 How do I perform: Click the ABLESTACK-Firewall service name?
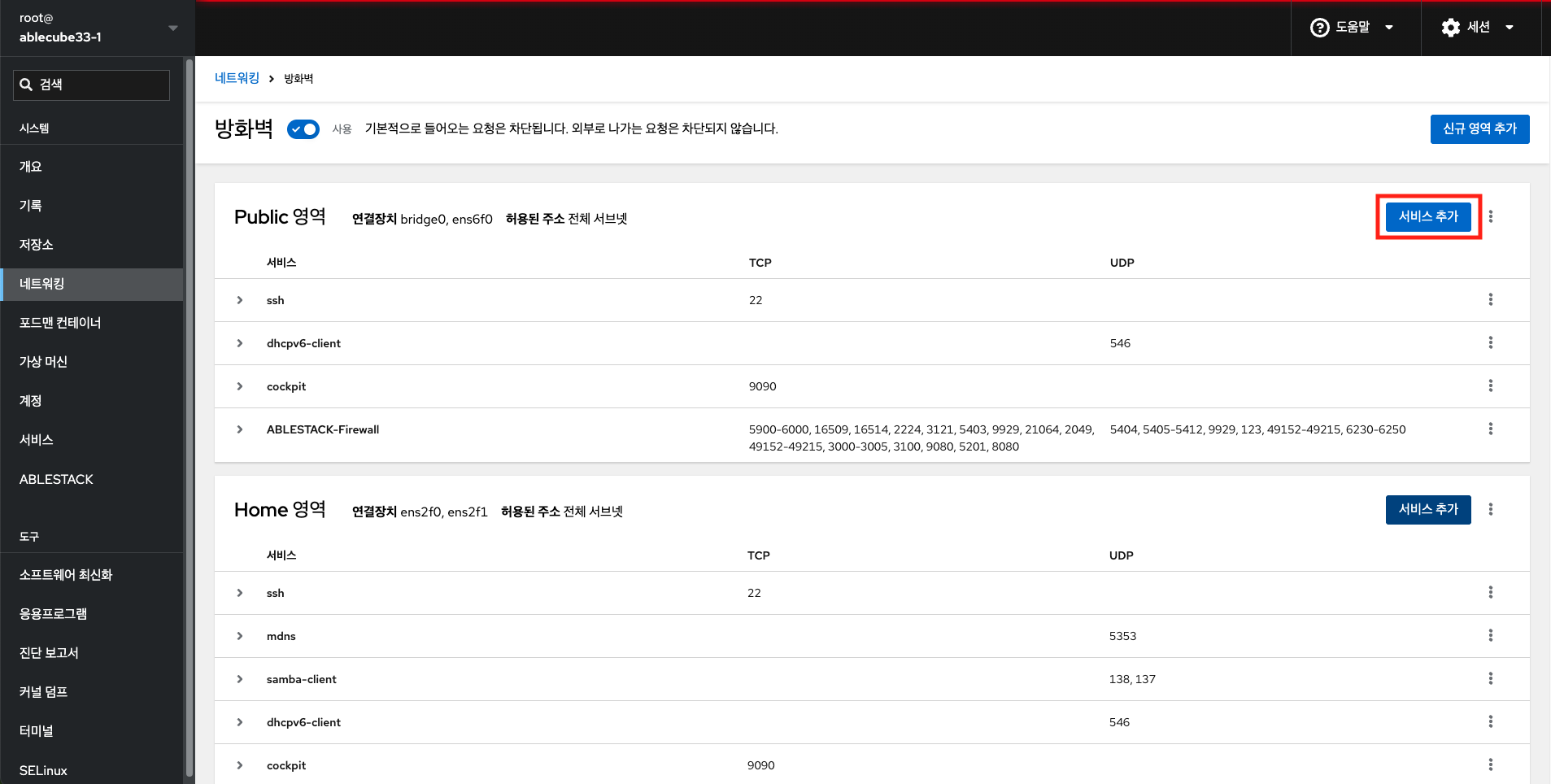[323, 429]
